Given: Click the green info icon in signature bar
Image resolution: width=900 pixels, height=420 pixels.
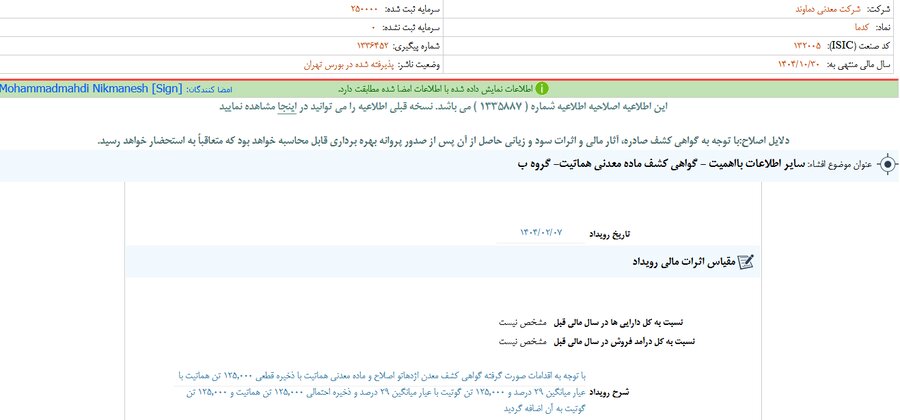Looking at the screenshot, I should pos(542,89).
